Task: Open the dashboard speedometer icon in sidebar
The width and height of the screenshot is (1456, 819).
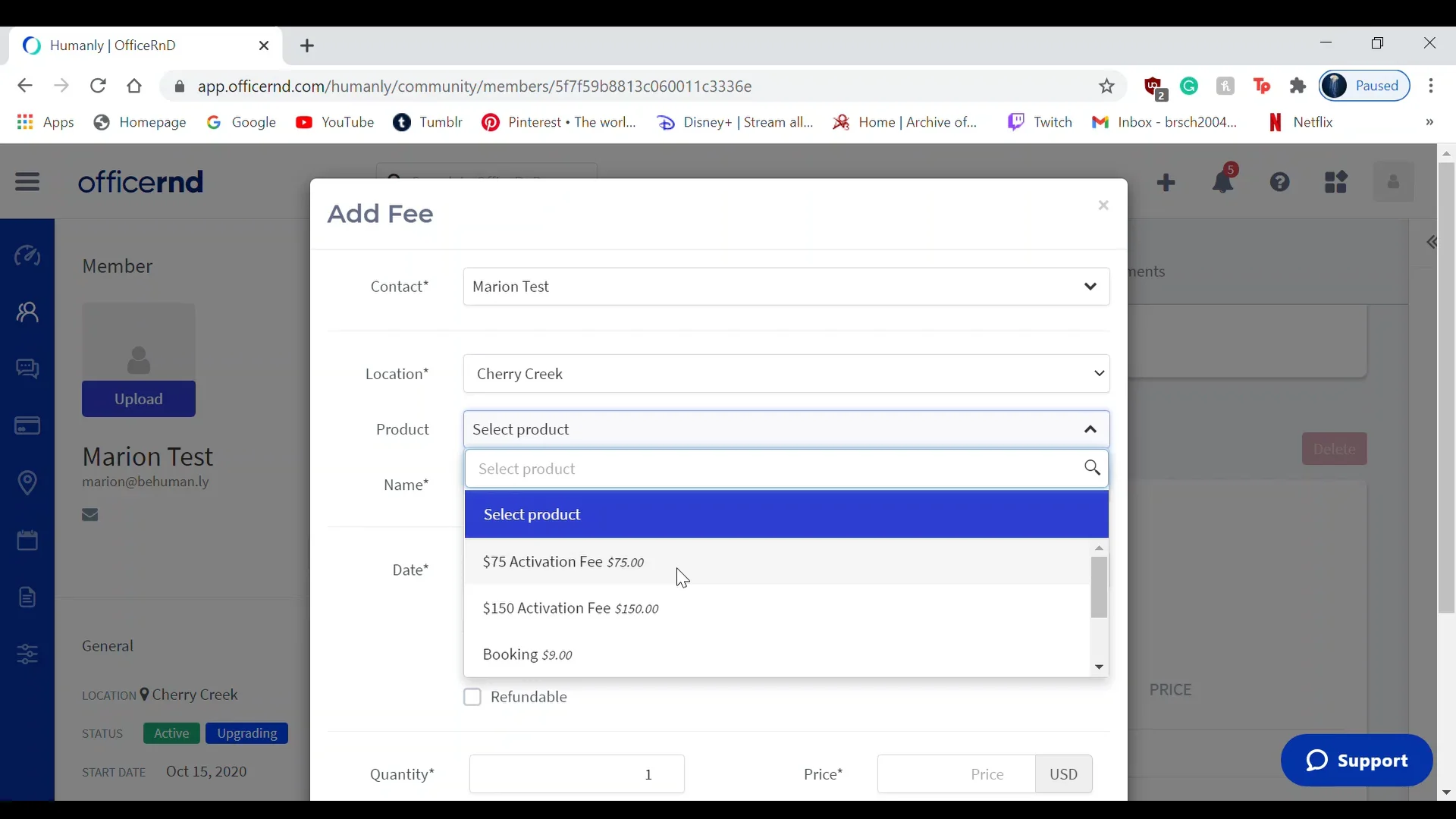Action: [x=27, y=256]
